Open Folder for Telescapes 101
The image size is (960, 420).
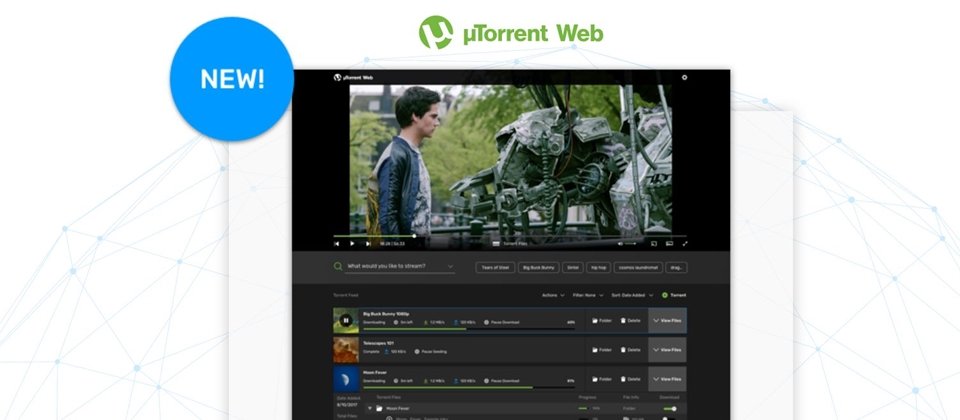click(602, 350)
